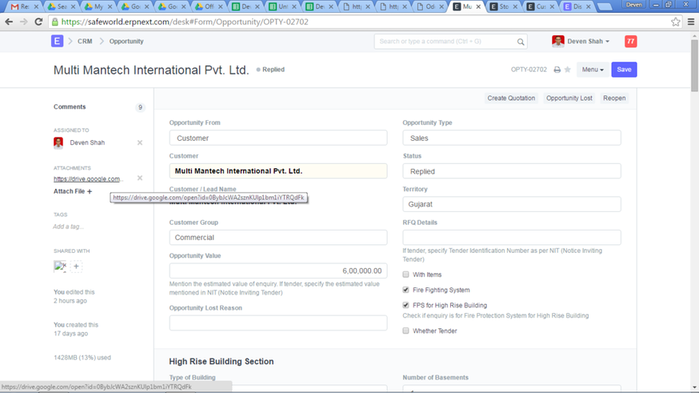The width and height of the screenshot is (699, 393).
Task: Click the search magnifier icon
Action: click(x=520, y=41)
